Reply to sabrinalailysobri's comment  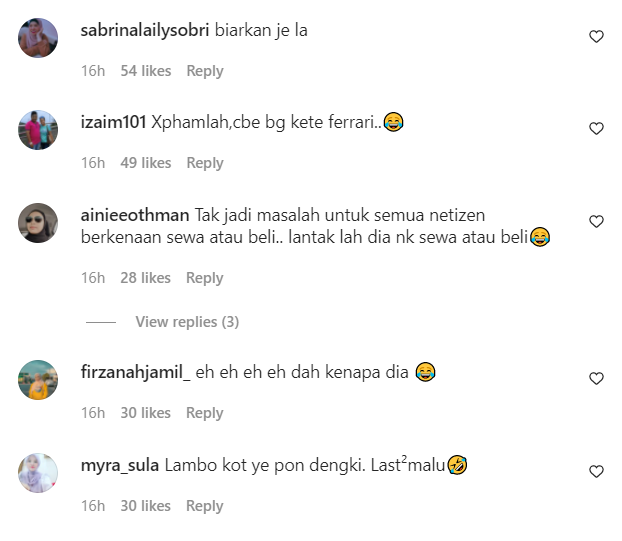(x=205, y=71)
